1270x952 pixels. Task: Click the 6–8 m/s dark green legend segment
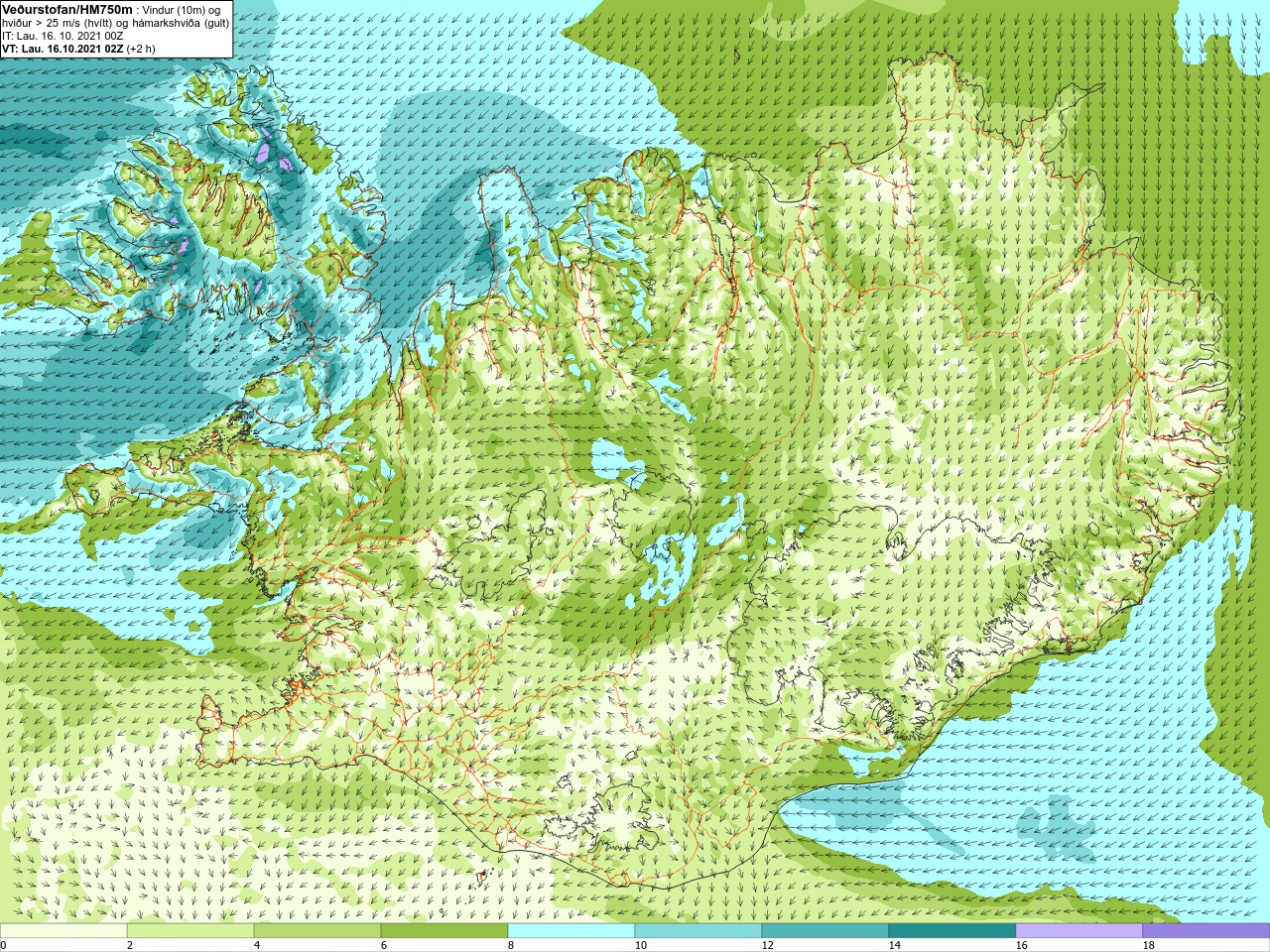click(x=444, y=931)
